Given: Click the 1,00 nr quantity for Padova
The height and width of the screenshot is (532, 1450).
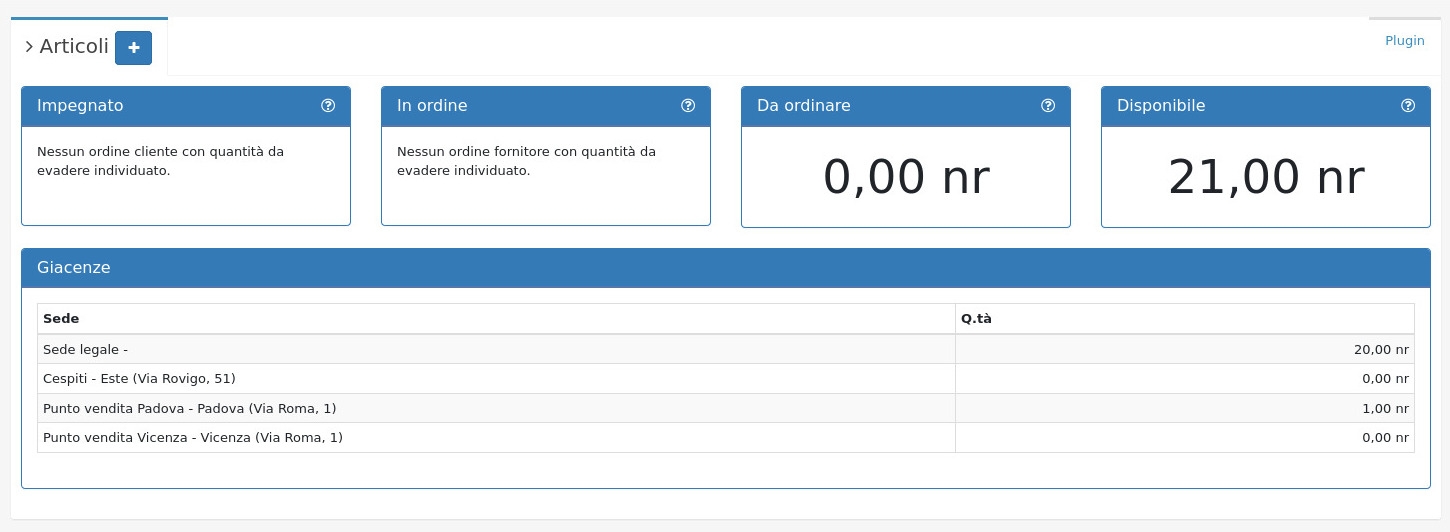Looking at the screenshot, I should (1384, 408).
